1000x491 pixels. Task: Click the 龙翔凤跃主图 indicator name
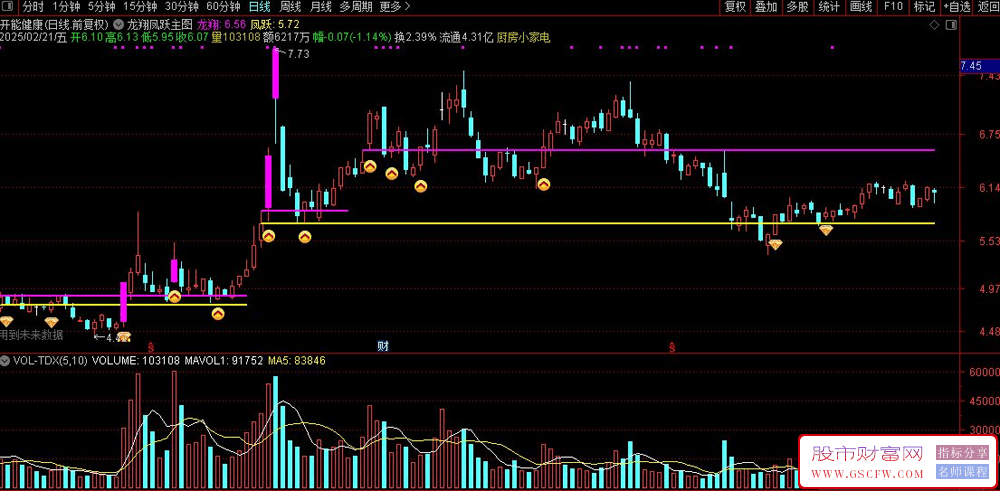coord(159,25)
